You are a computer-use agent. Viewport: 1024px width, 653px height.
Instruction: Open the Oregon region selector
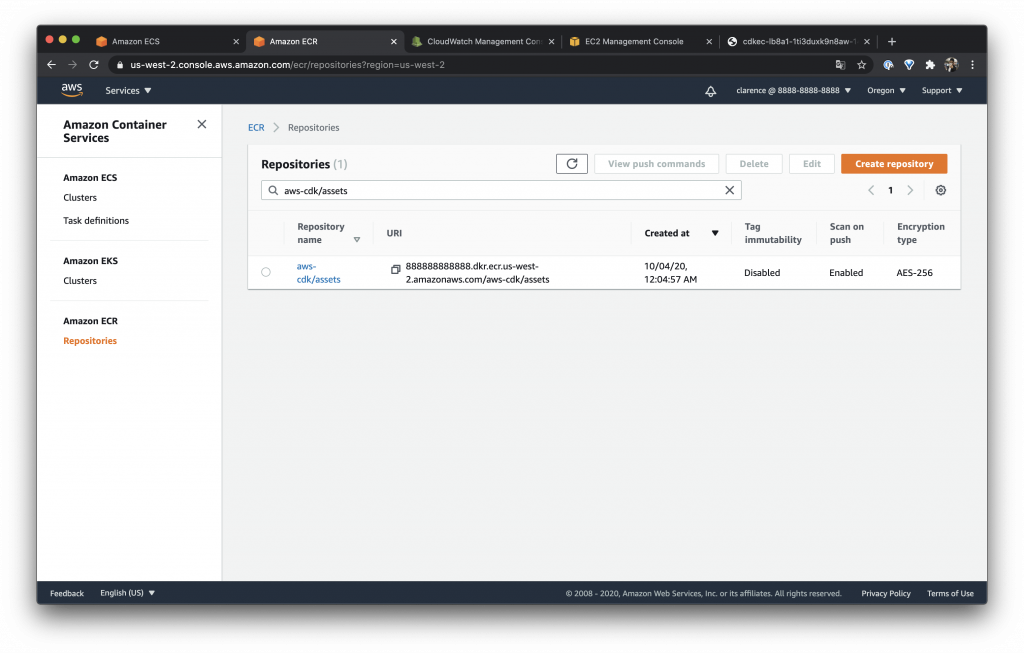coord(886,91)
